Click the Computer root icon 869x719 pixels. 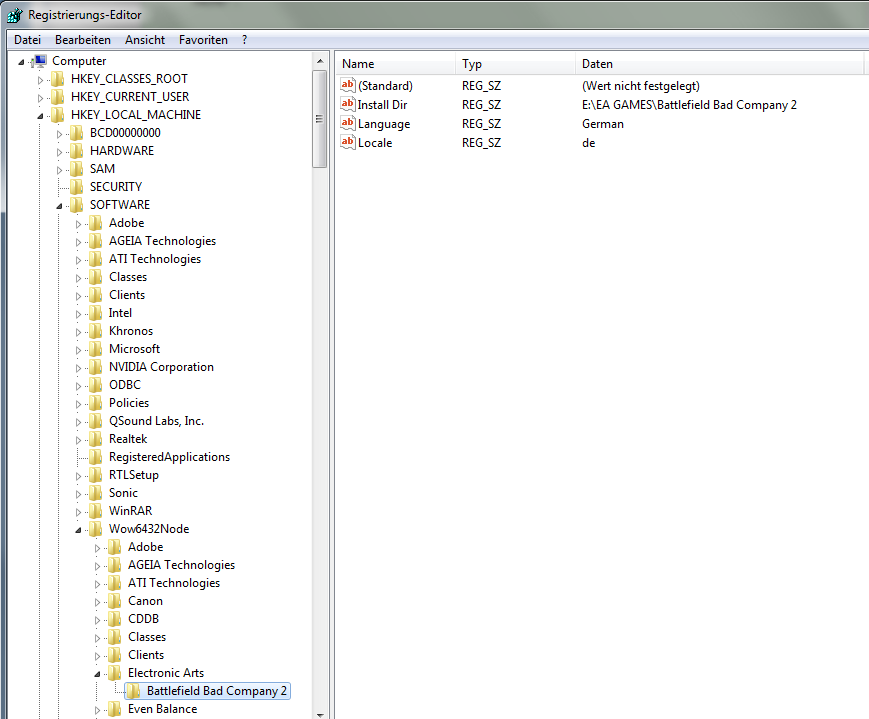(40, 61)
